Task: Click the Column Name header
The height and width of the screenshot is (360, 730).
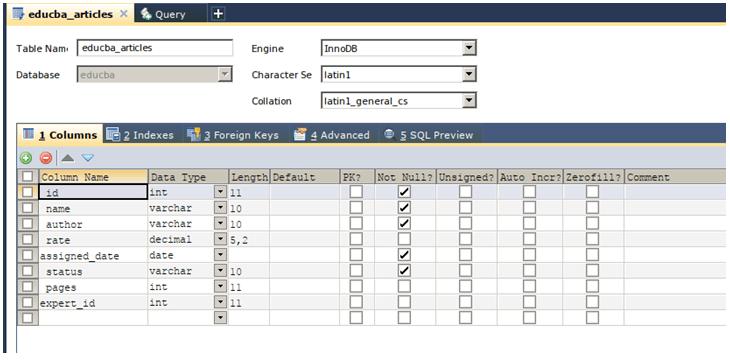Action: click(94, 177)
